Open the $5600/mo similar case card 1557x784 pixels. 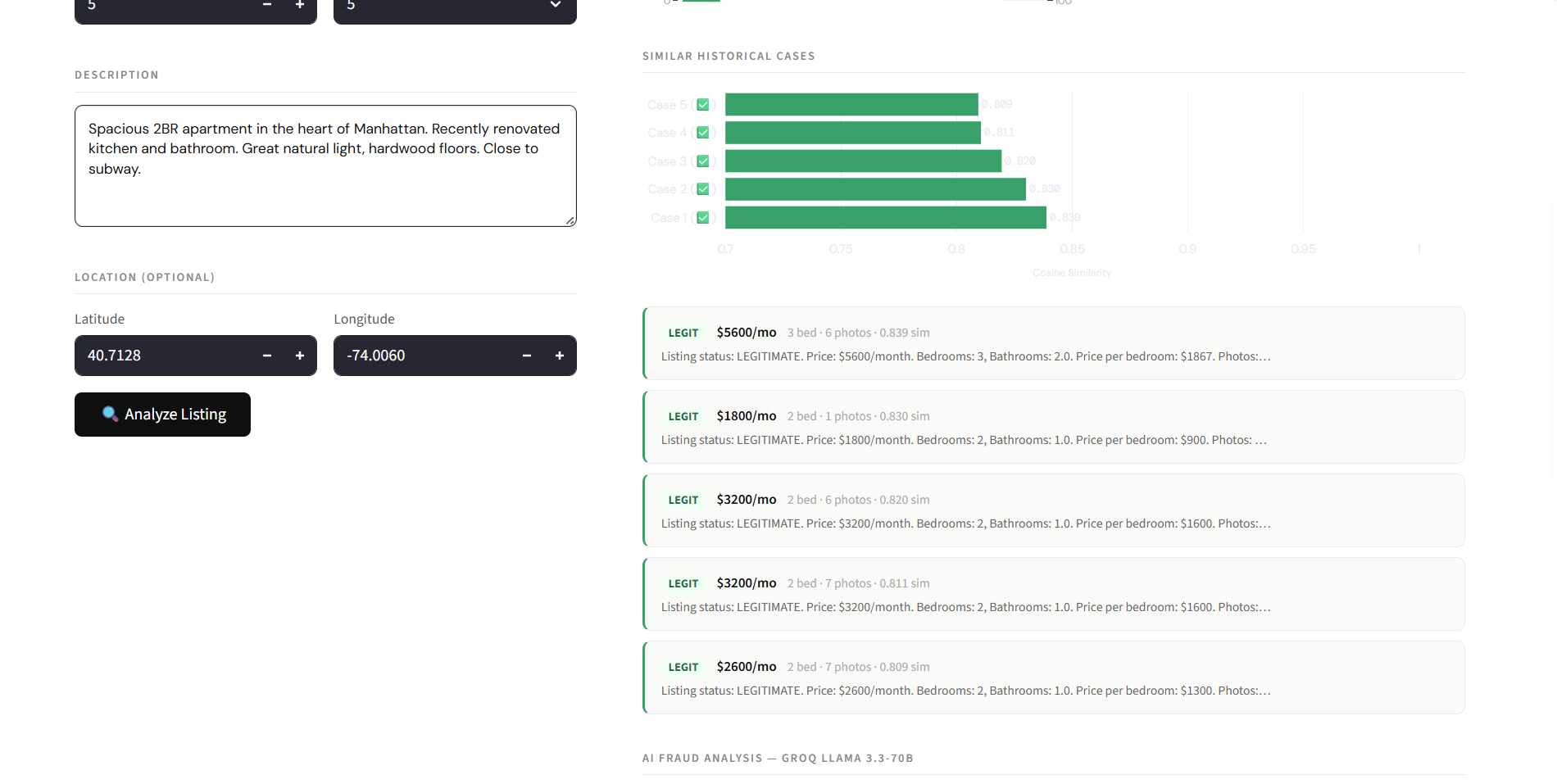(1052, 343)
